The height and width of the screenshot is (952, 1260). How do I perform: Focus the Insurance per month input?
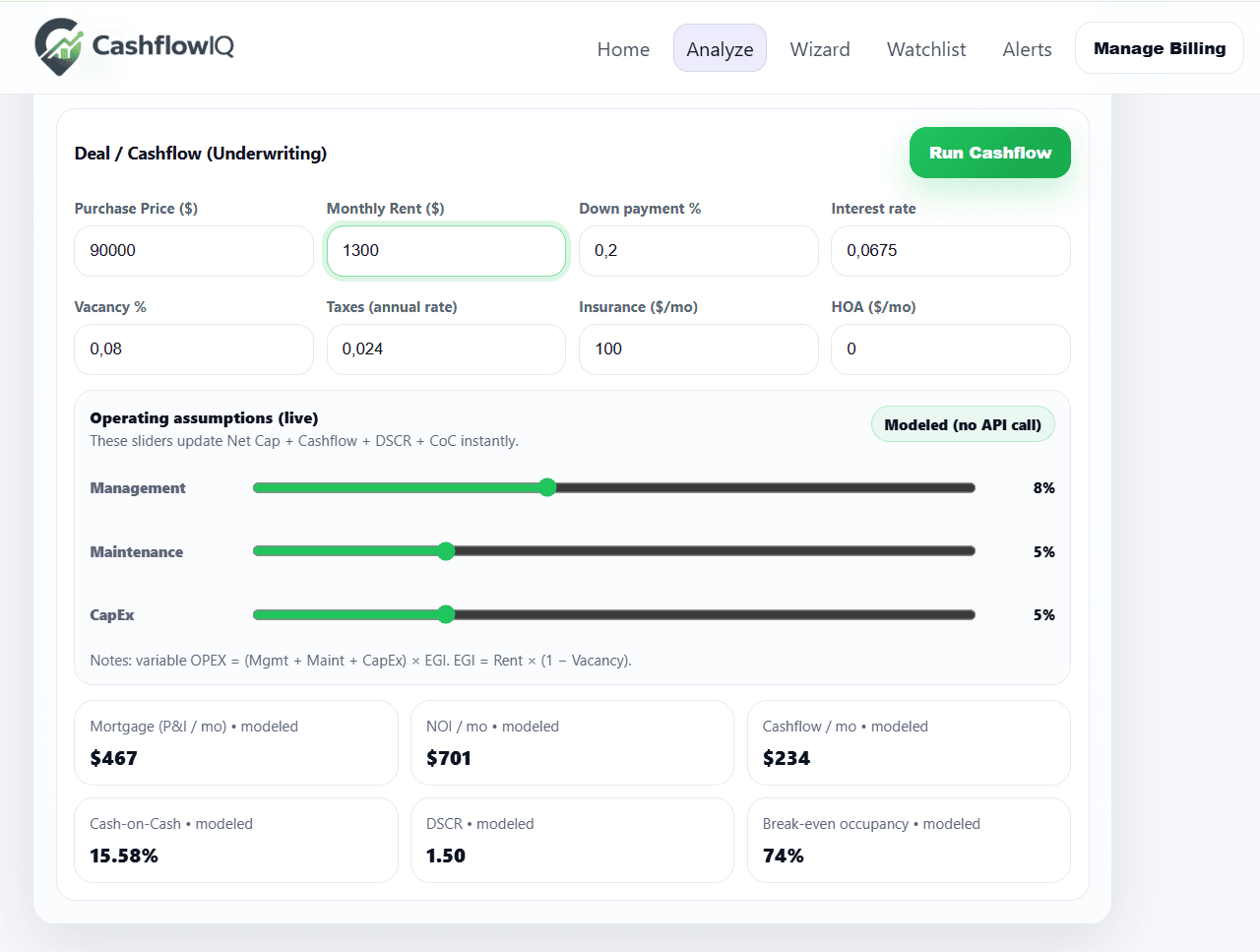tap(698, 349)
